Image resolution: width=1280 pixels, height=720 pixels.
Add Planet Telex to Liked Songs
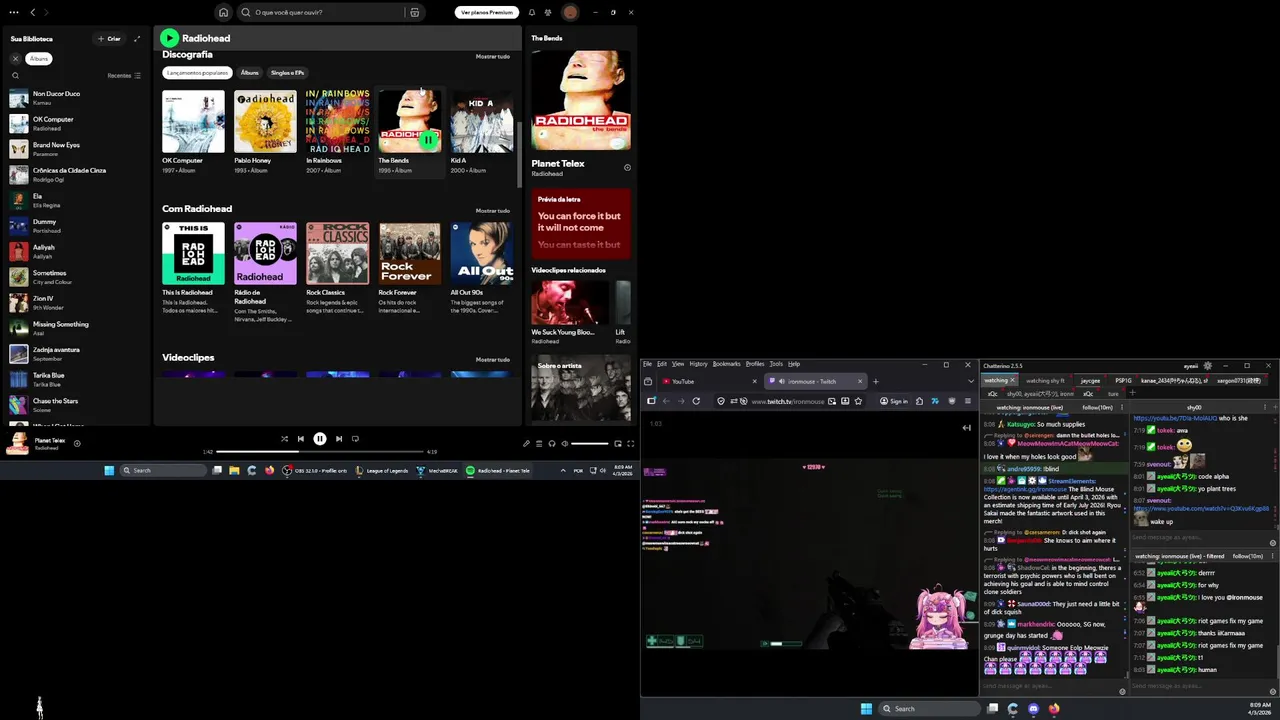tap(77, 443)
